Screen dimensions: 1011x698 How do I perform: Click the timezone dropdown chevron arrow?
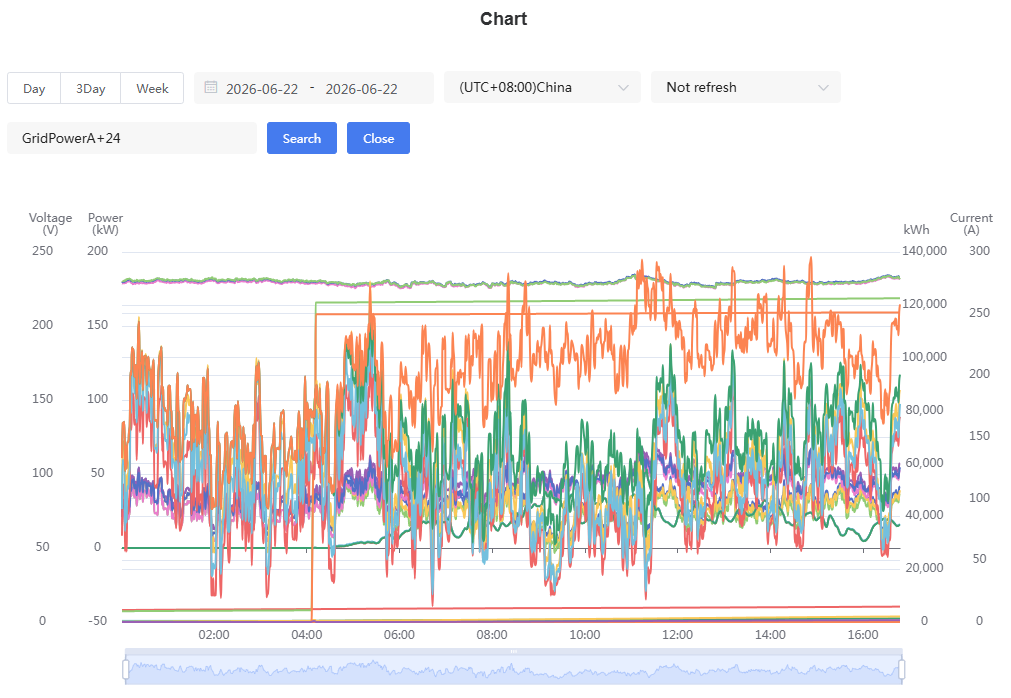pos(623,88)
